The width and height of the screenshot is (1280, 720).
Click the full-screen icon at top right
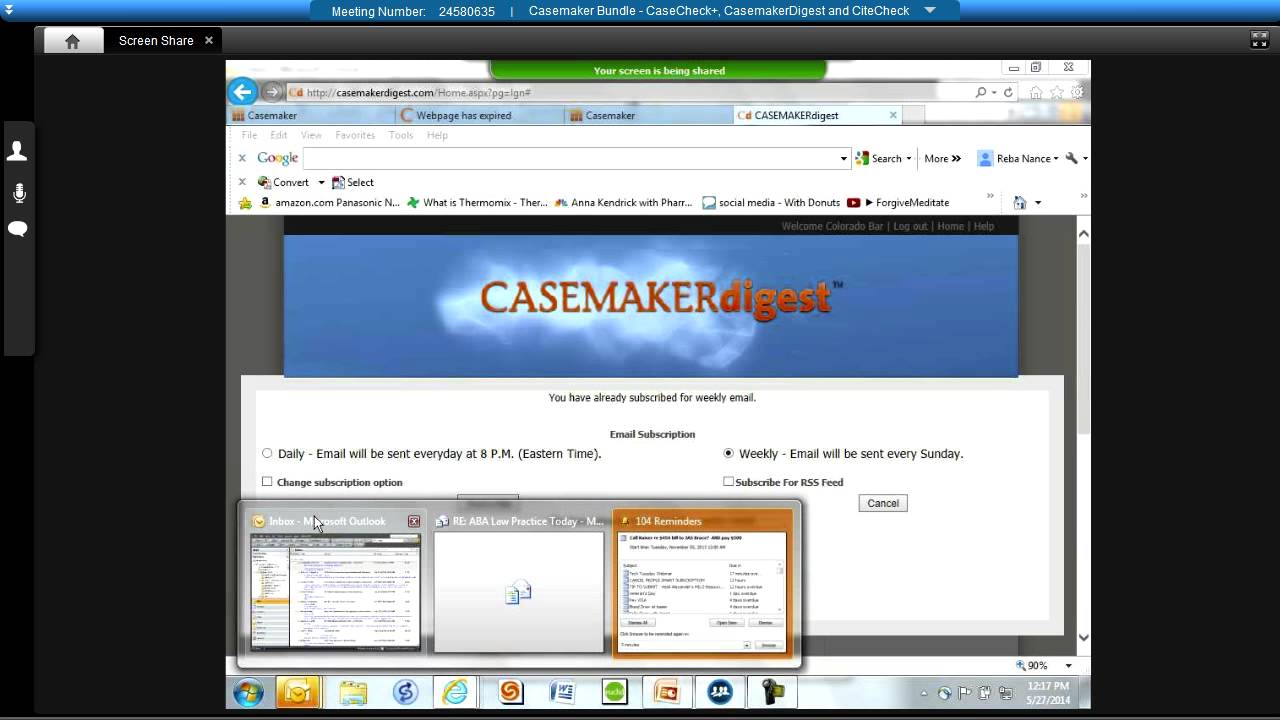click(x=1259, y=40)
